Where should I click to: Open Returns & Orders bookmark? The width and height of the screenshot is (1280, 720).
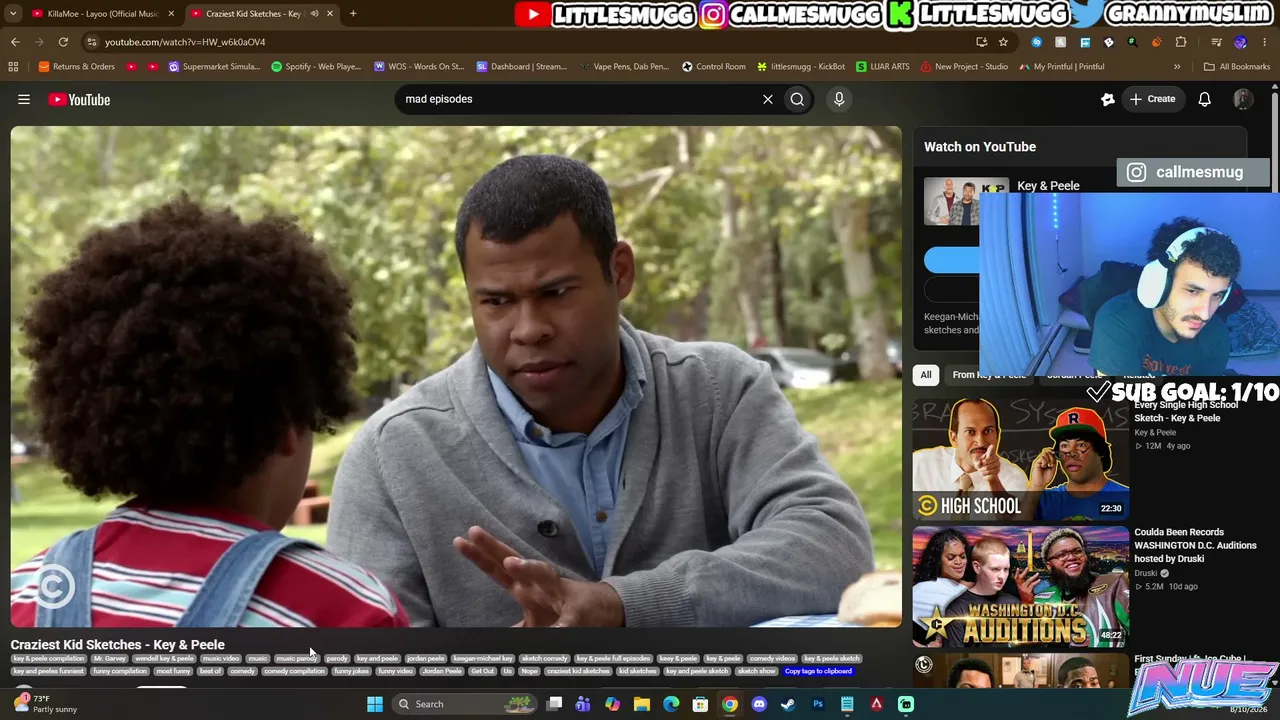[76, 67]
